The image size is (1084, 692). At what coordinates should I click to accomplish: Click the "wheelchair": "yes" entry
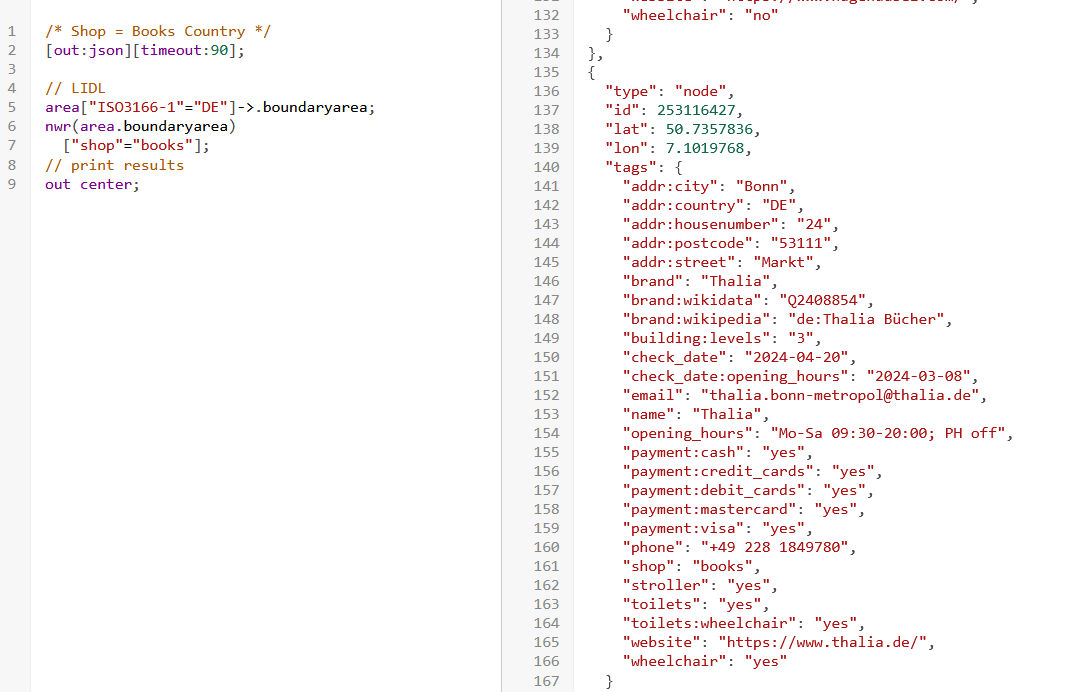pyautogui.click(x=704, y=662)
